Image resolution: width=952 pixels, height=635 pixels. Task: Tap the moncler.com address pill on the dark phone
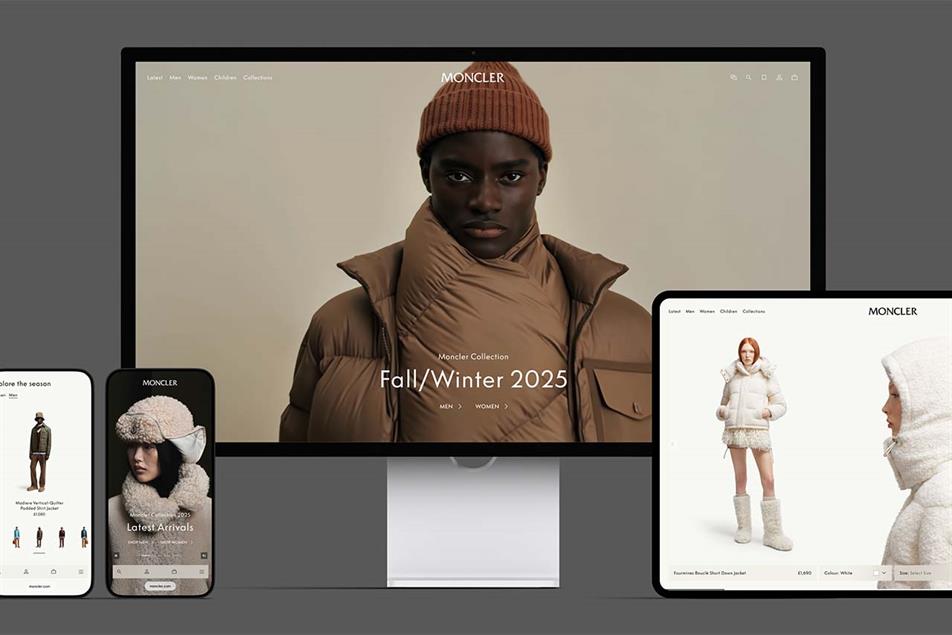[x=160, y=586]
